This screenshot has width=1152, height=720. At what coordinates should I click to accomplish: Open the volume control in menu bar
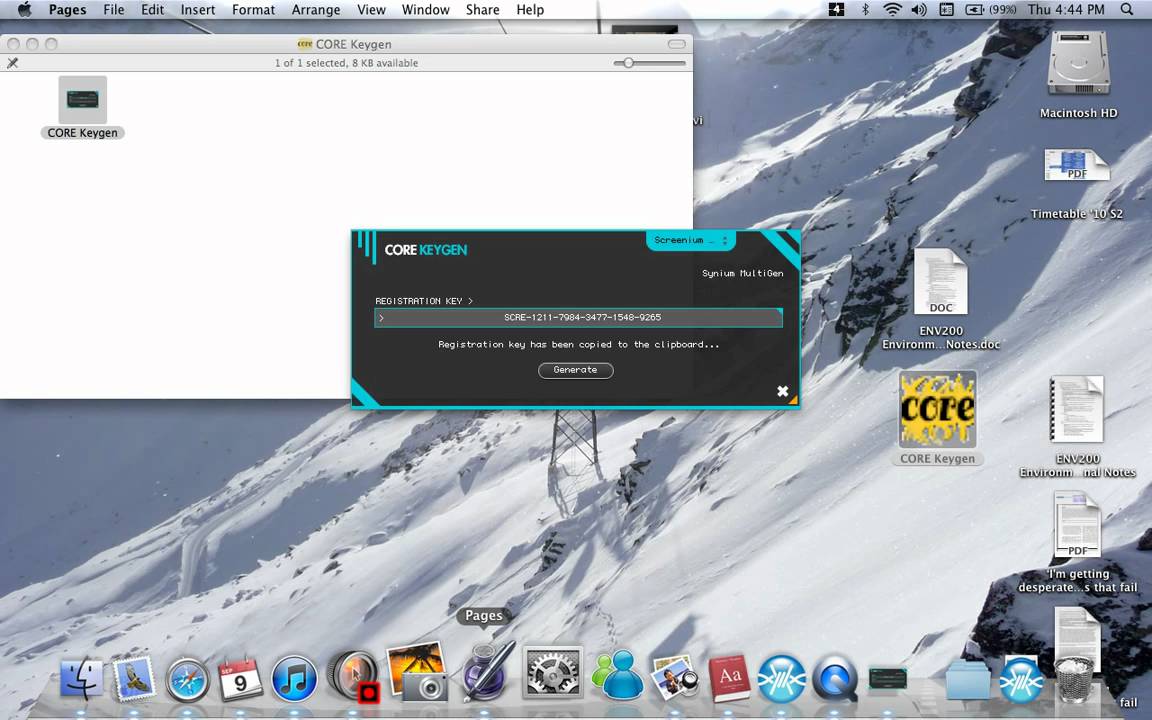[919, 10]
